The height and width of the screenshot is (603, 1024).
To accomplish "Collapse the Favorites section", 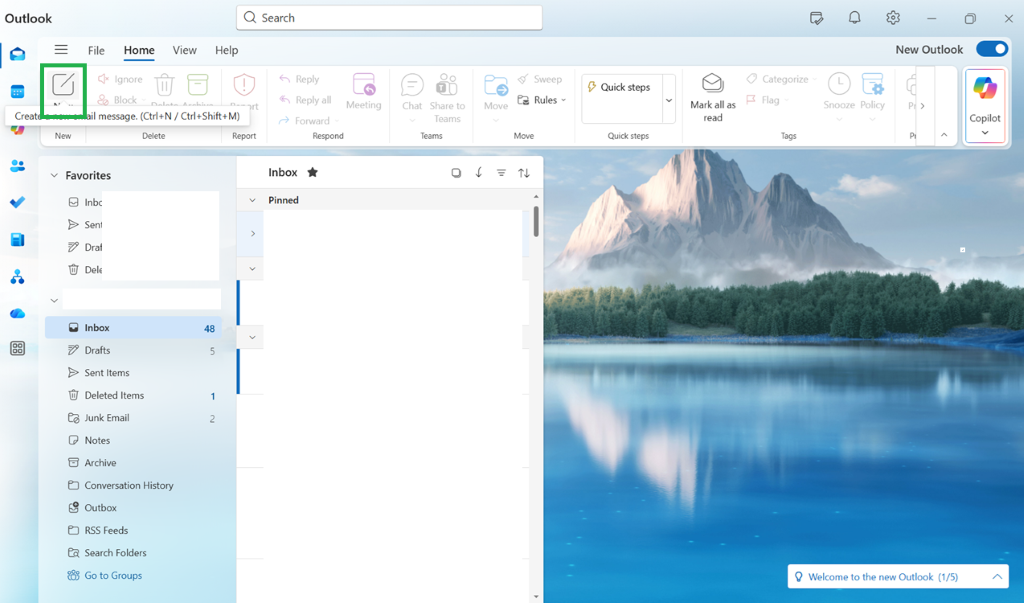I will (x=54, y=175).
